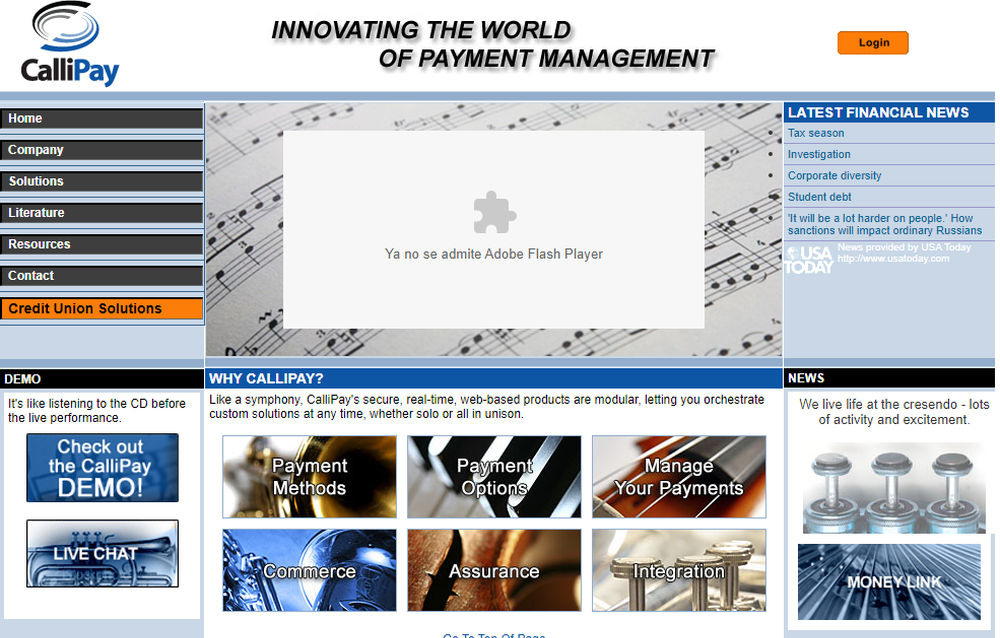Image resolution: width=1000 pixels, height=638 pixels.
Task: Click the 'We live life at the cresendo' text
Action: [x=894, y=412]
